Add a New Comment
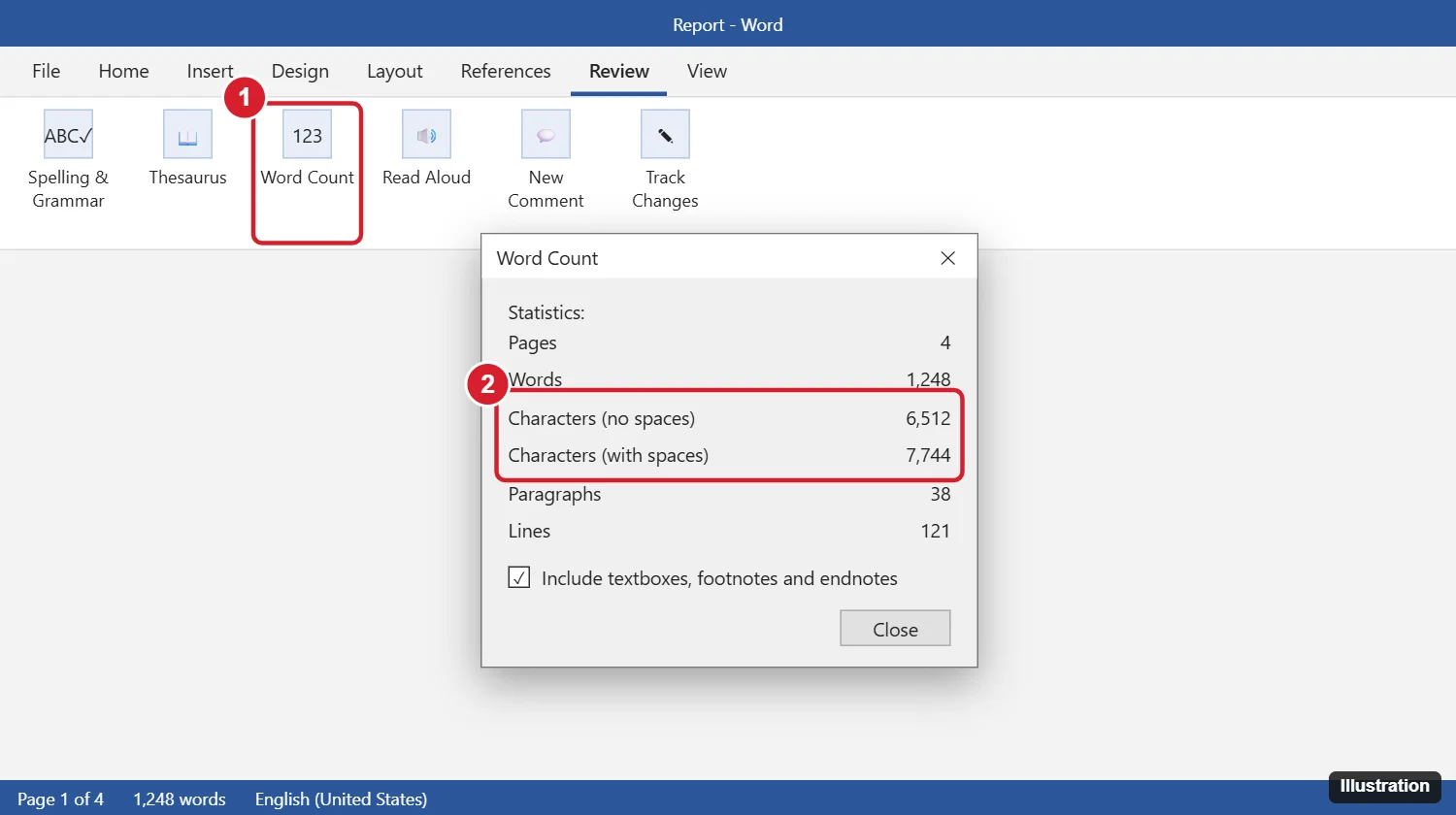The width and height of the screenshot is (1456, 815). pos(546,160)
